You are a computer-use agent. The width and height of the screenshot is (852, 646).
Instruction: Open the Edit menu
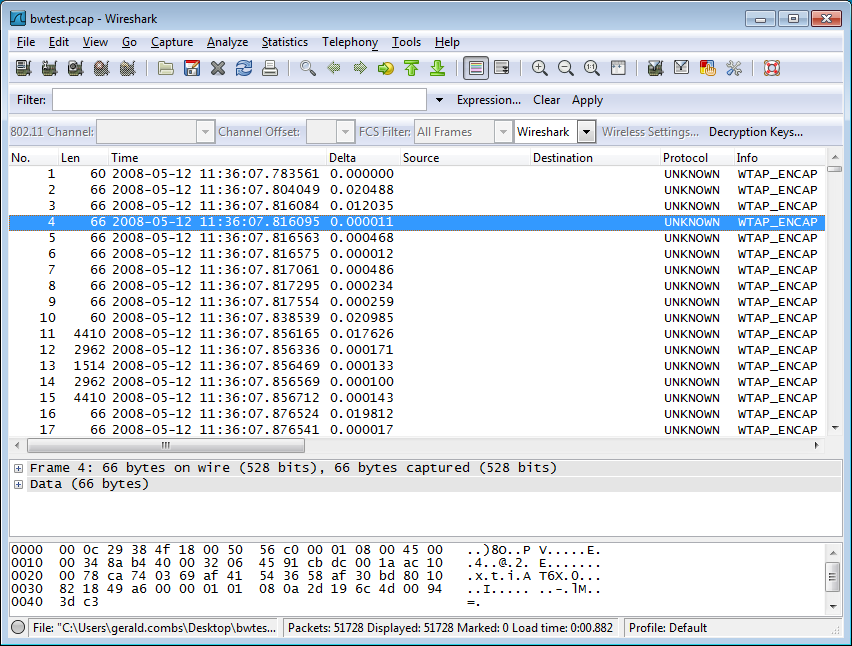pyautogui.click(x=59, y=42)
